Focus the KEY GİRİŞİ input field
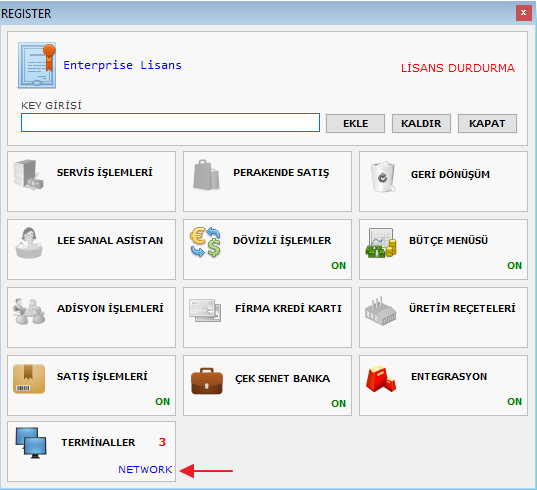The width and height of the screenshot is (537, 490). pos(171,123)
